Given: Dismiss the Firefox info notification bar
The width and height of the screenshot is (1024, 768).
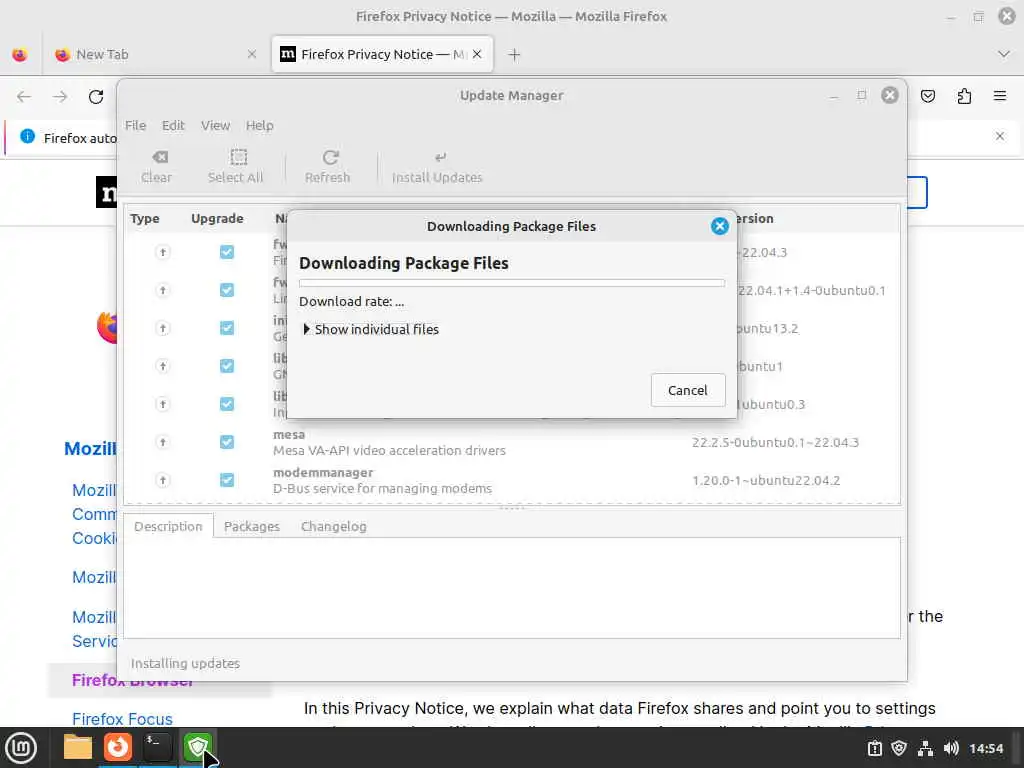Looking at the screenshot, I should pyautogui.click(x=1000, y=136).
